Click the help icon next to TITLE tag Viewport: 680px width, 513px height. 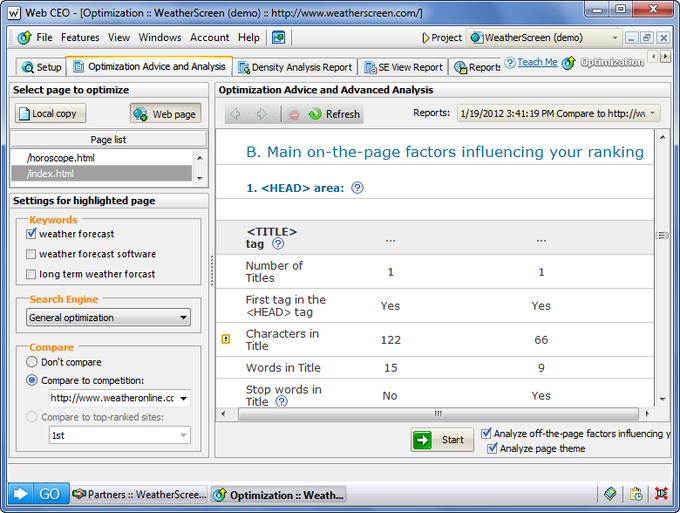click(x=278, y=244)
